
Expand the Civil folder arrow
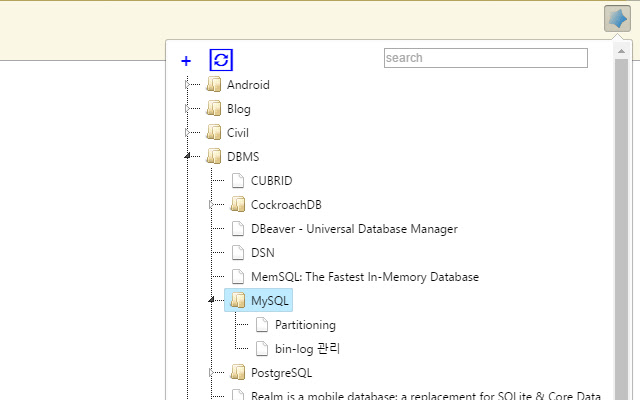pos(187,133)
